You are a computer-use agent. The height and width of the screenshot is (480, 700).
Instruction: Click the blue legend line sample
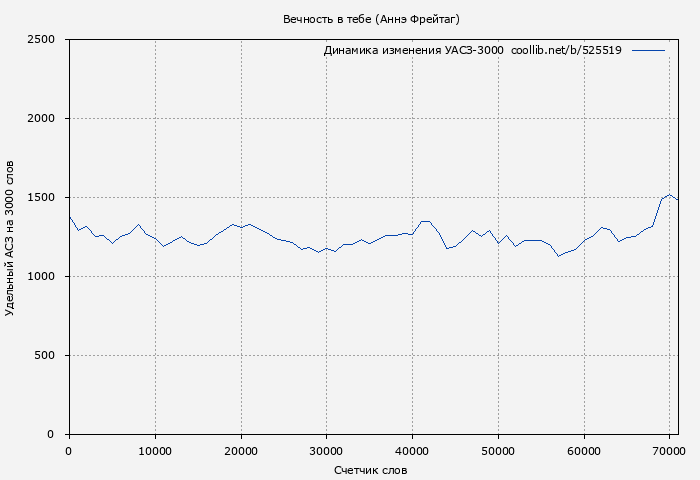[648, 50]
